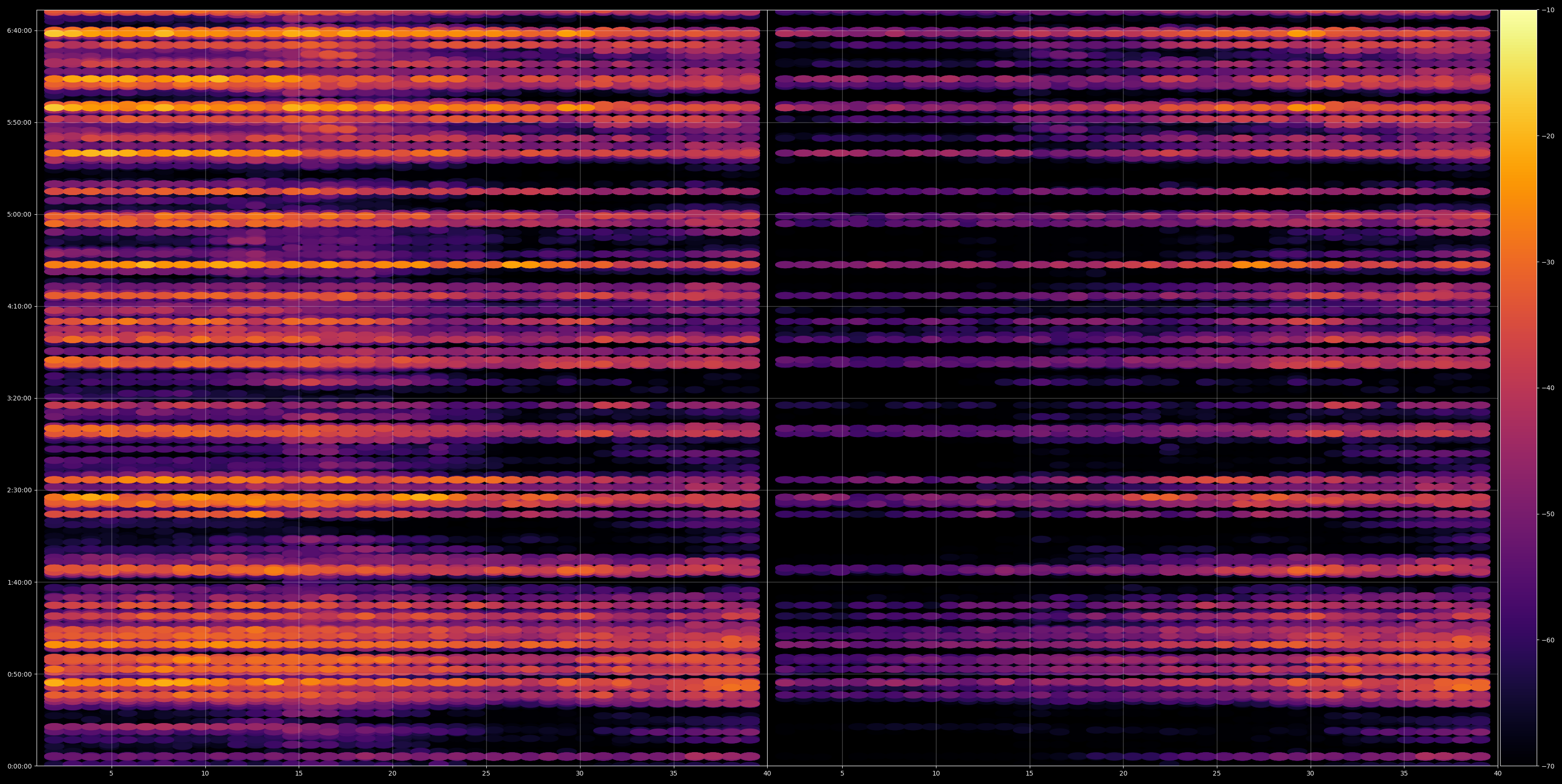Click the -30 colorbar tick label
This screenshot has height=784, width=1562.
coord(1547,262)
